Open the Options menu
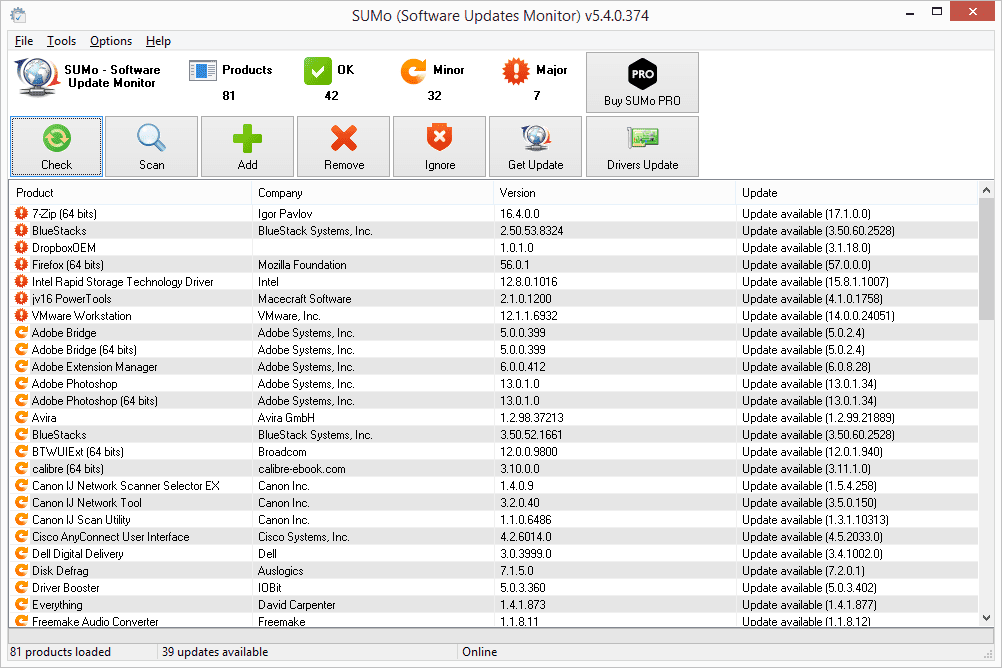The image size is (1002, 668). point(111,41)
